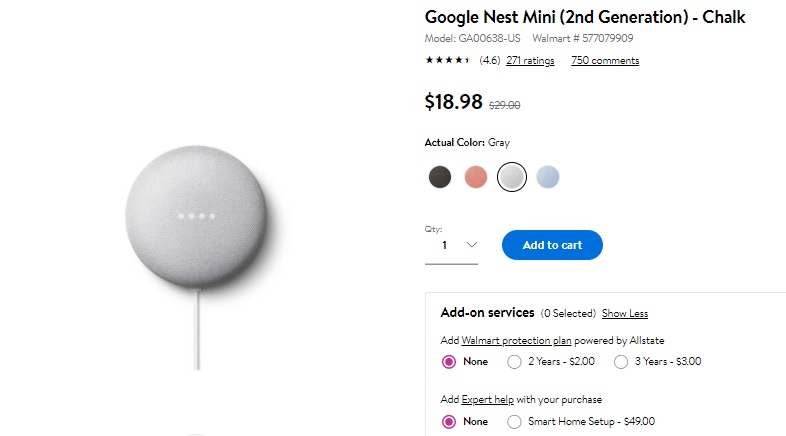Click the $18.98 current price
Screen dimensions: 786x436
(454, 101)
